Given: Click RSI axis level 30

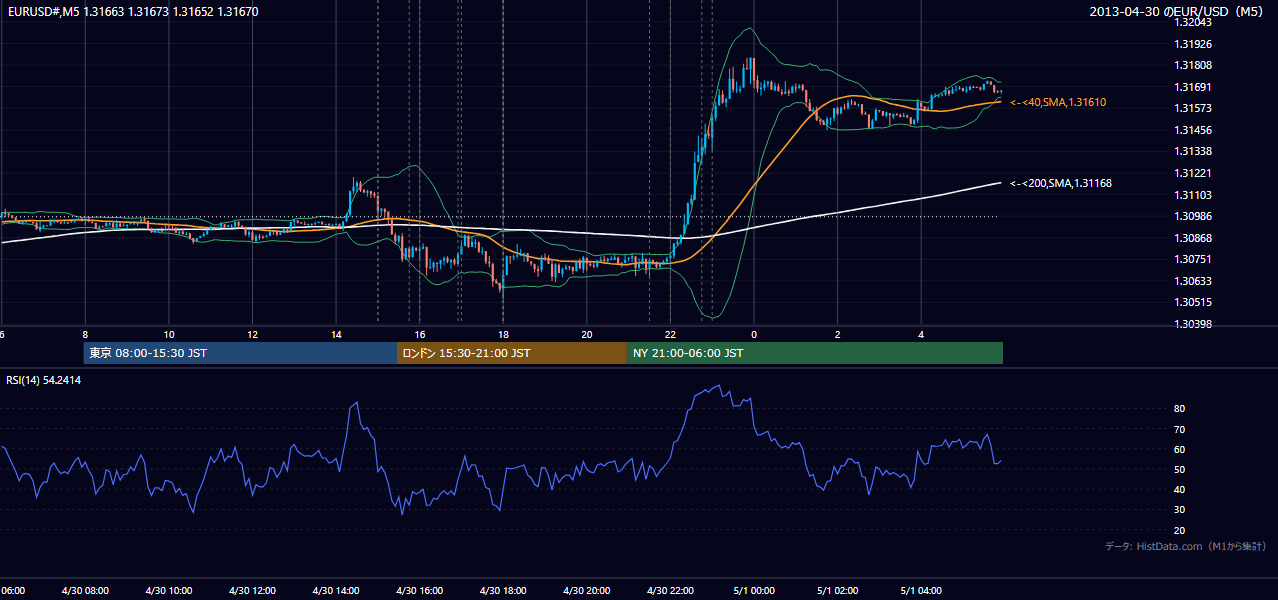Looking at the screenshot, I should click(x=1180, y=510).
